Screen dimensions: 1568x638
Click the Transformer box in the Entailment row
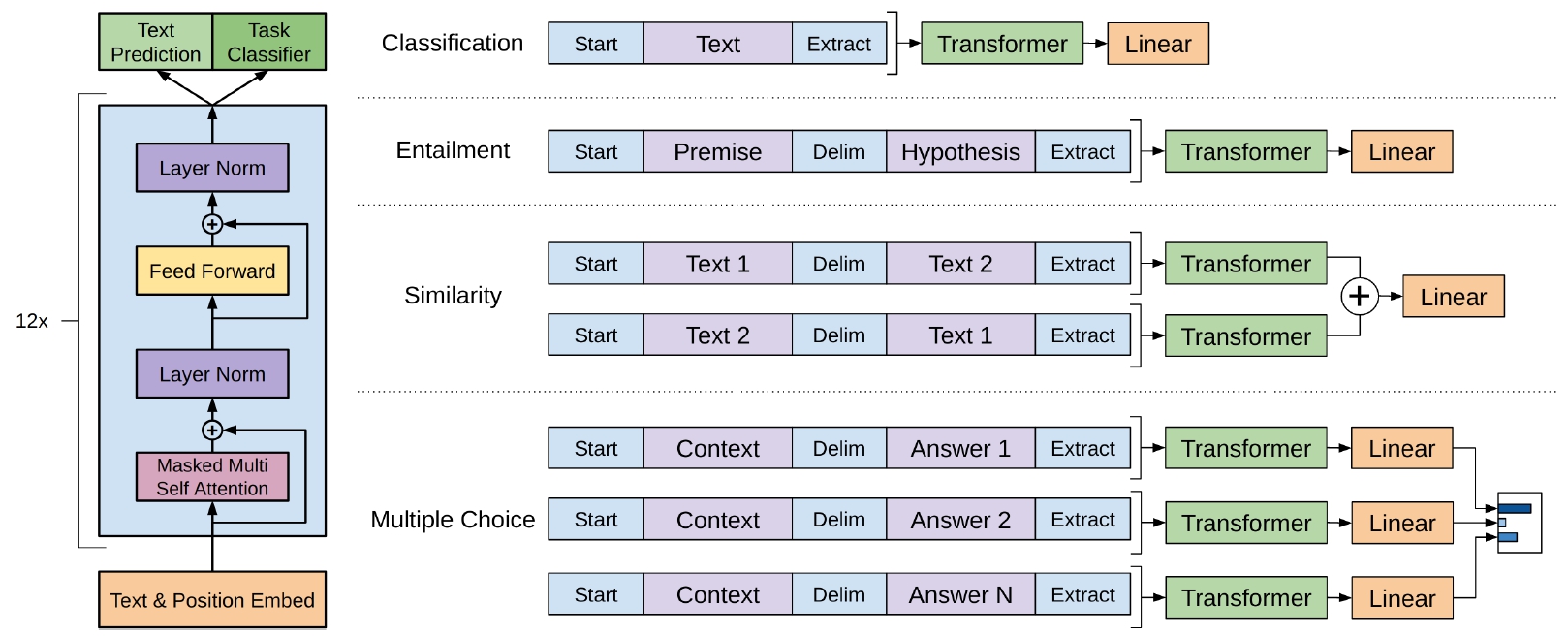coord(1245,151)
